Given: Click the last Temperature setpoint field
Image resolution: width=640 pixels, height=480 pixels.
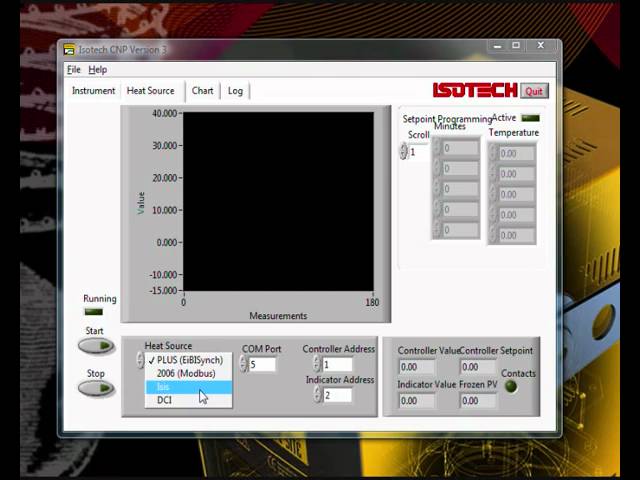Looking at the screenshot, I should point(517,235).
